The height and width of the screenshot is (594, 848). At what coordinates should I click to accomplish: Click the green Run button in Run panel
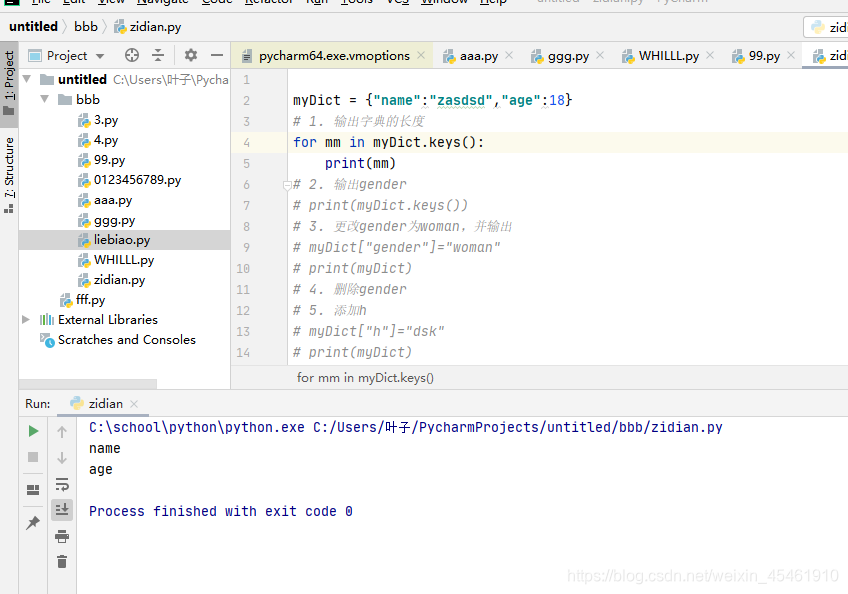point(33,431)
